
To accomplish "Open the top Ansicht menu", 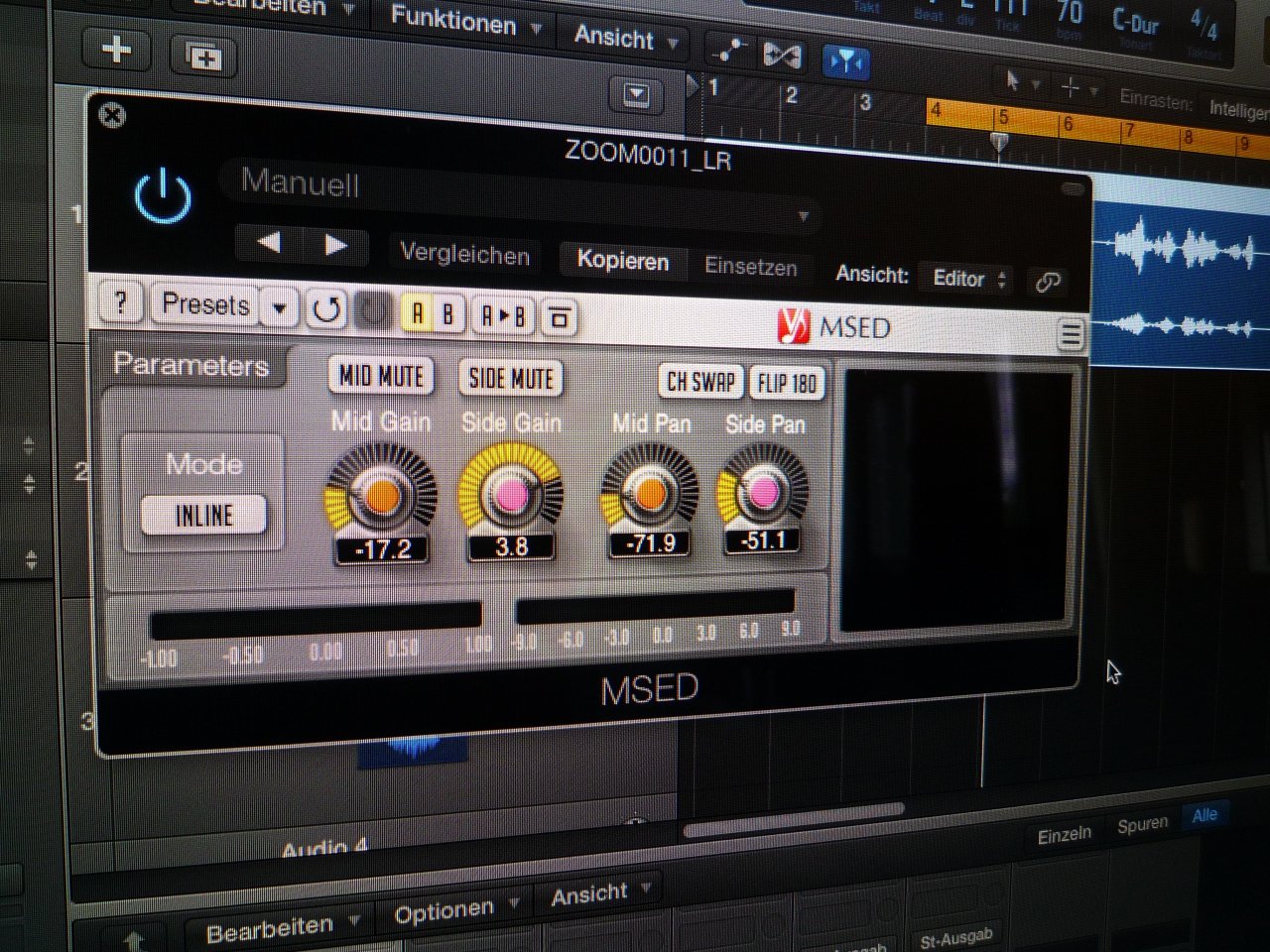I will tap(625, 39).
